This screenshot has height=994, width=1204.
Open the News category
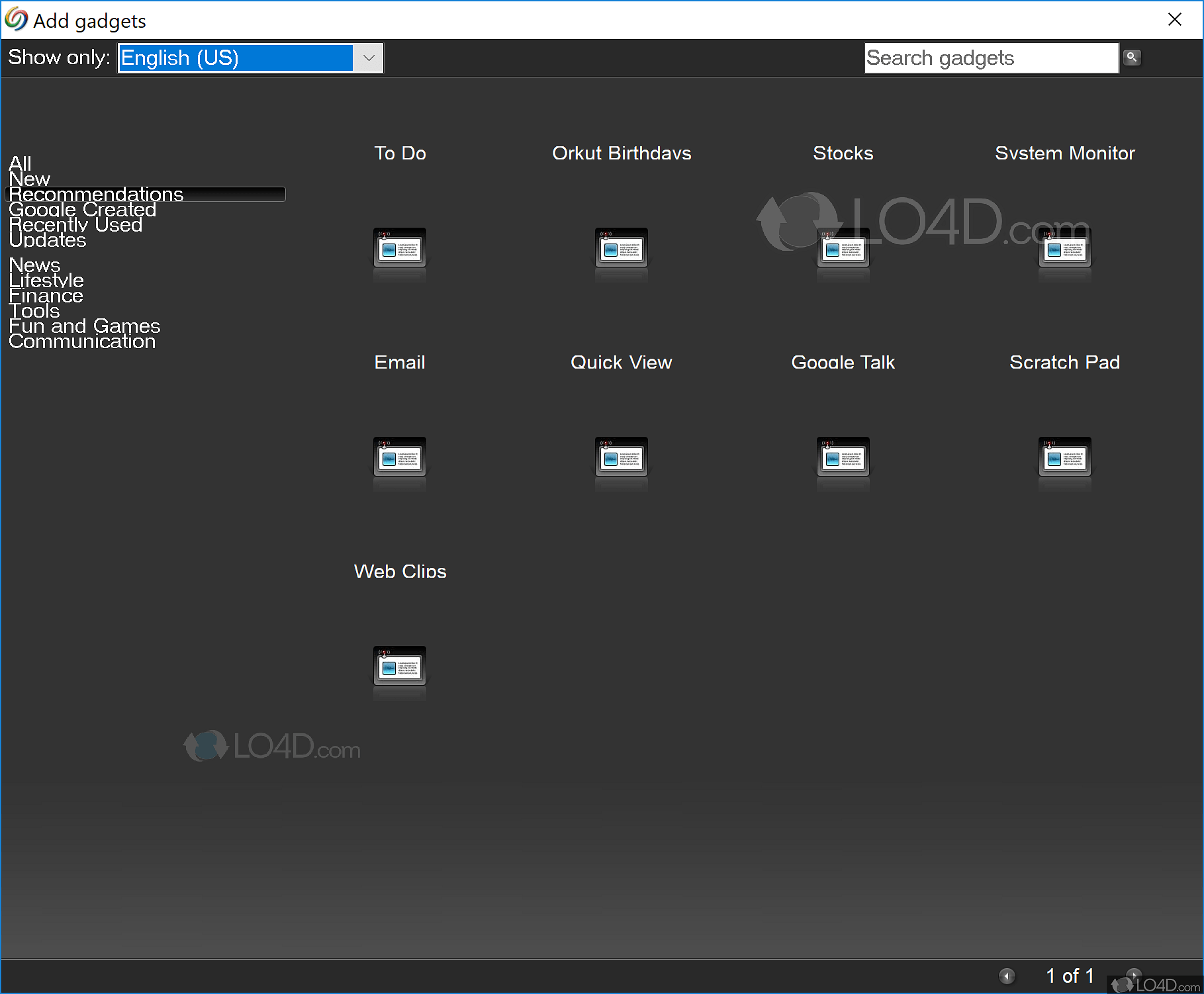coord(34,265)
